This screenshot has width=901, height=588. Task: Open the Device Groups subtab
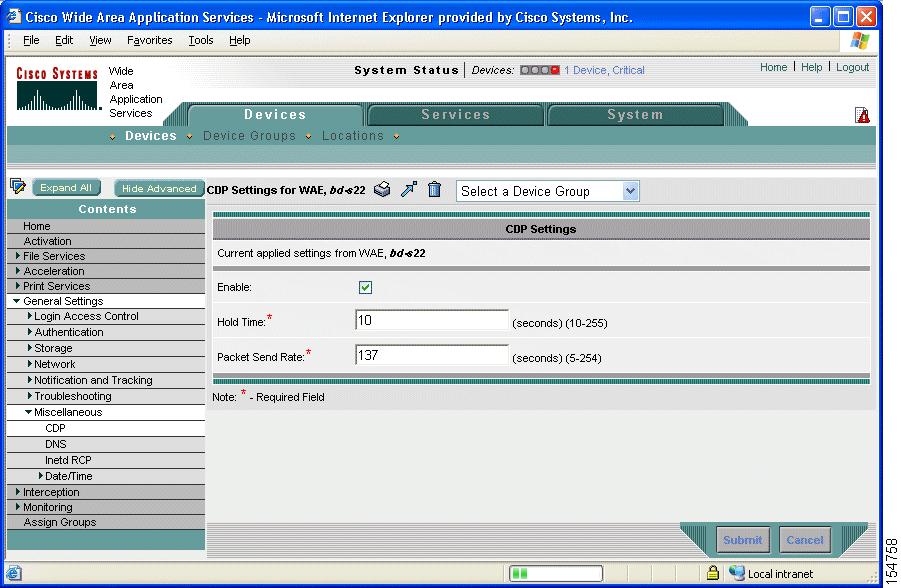pos(249,136)
